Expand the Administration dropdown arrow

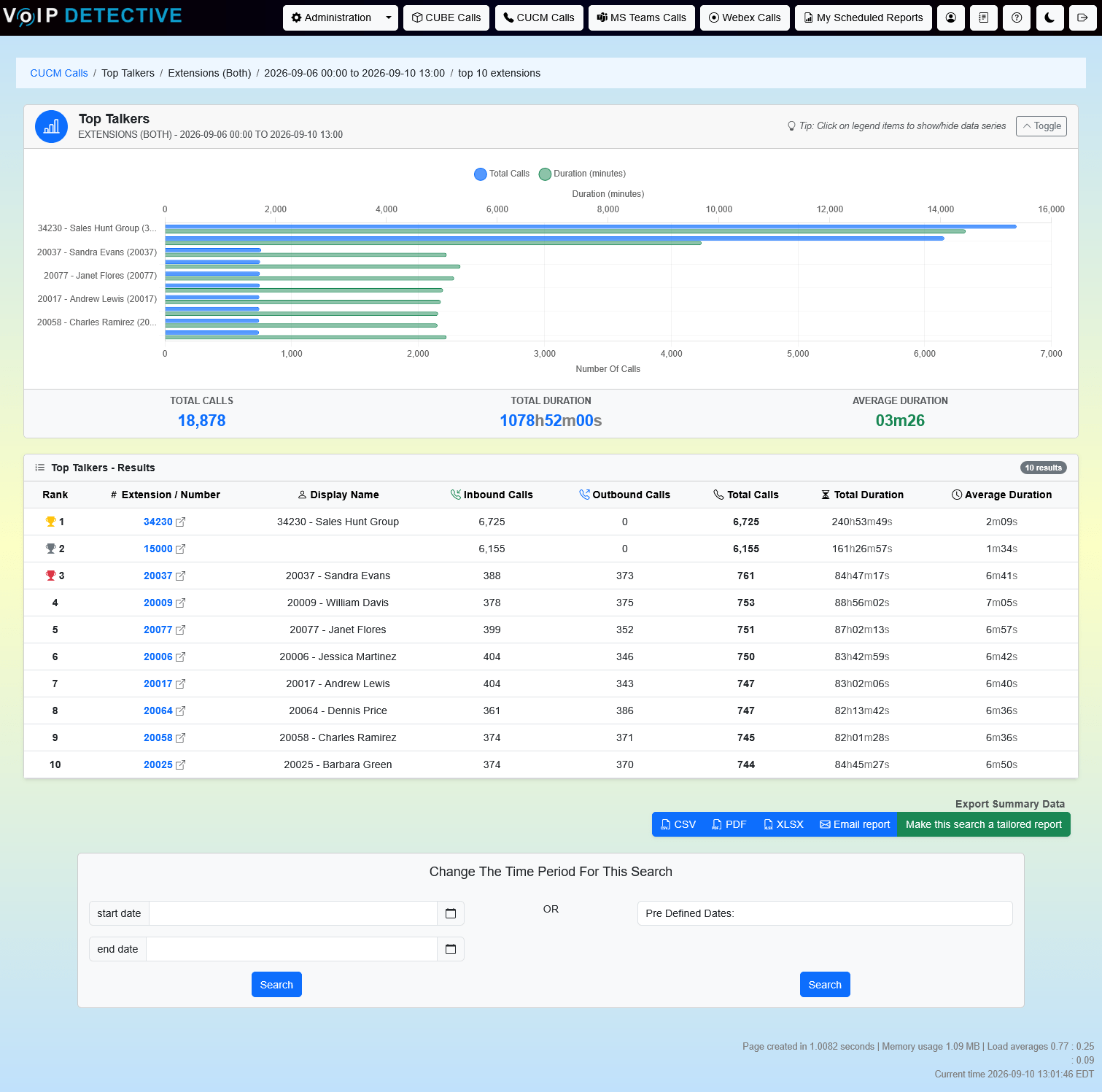point(389,18)
